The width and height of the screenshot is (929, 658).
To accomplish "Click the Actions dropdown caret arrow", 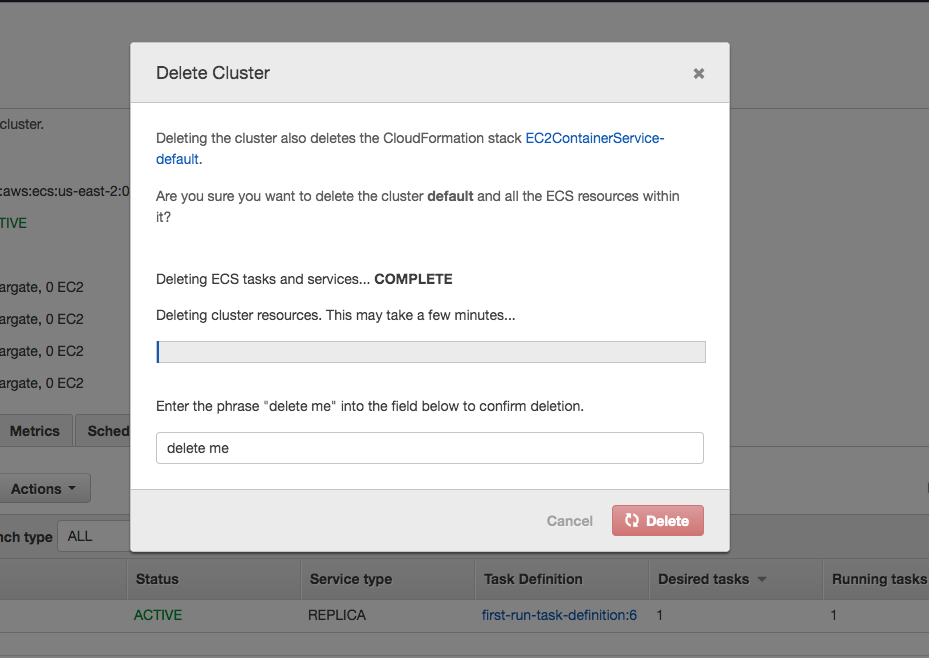I will click(x=72, y=489).
